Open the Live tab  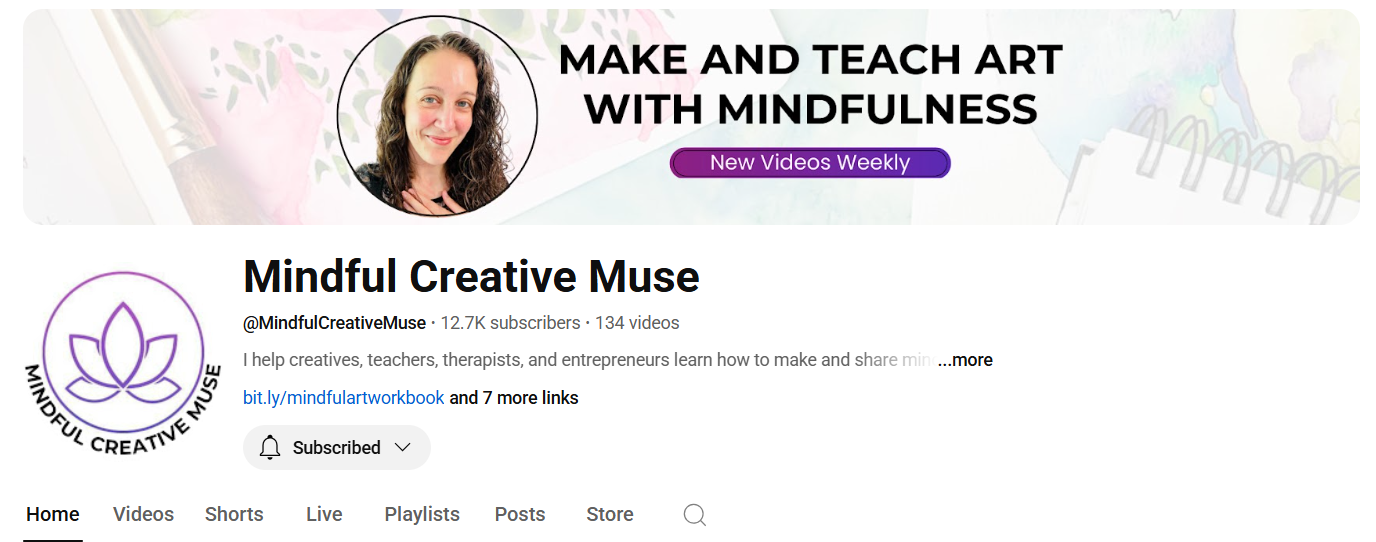pos(324,514)
